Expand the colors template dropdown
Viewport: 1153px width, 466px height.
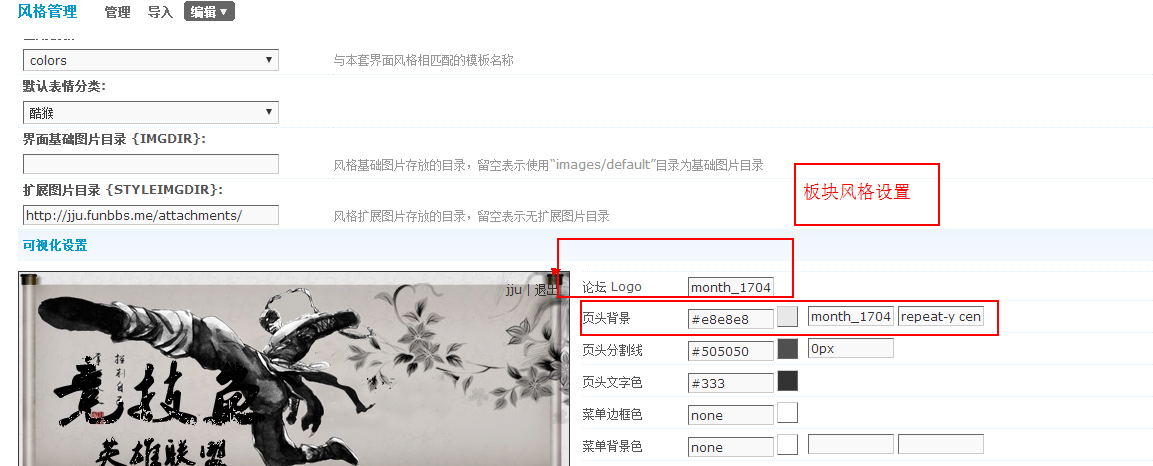pyautogui.click(x=151, y=60)
